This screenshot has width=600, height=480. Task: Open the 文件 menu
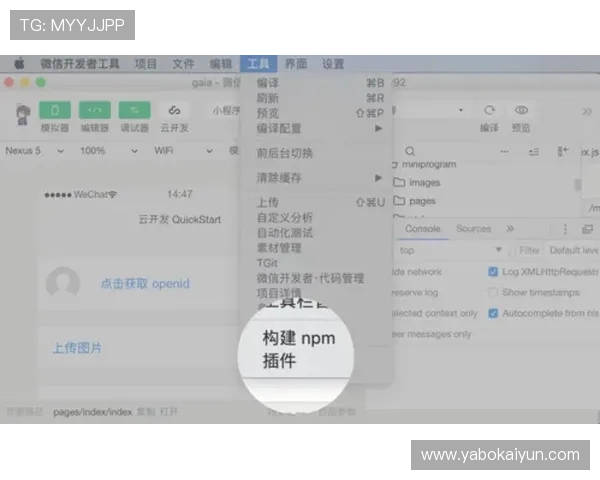183,64
